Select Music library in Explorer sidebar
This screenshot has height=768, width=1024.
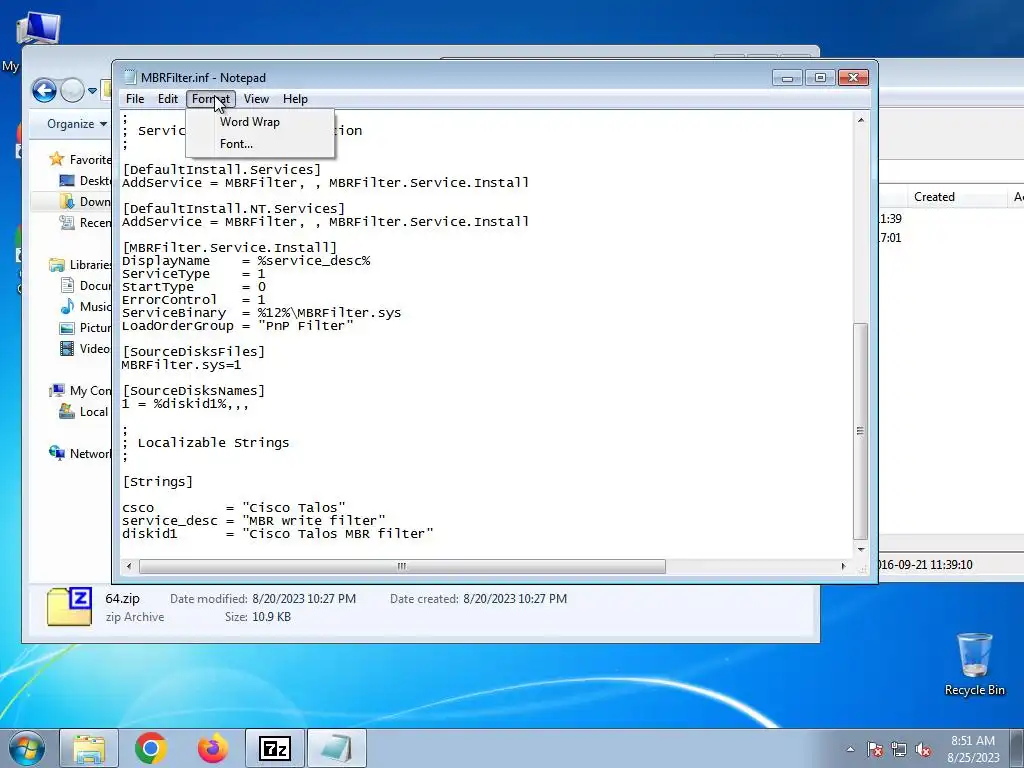click(x=85, y=306)
